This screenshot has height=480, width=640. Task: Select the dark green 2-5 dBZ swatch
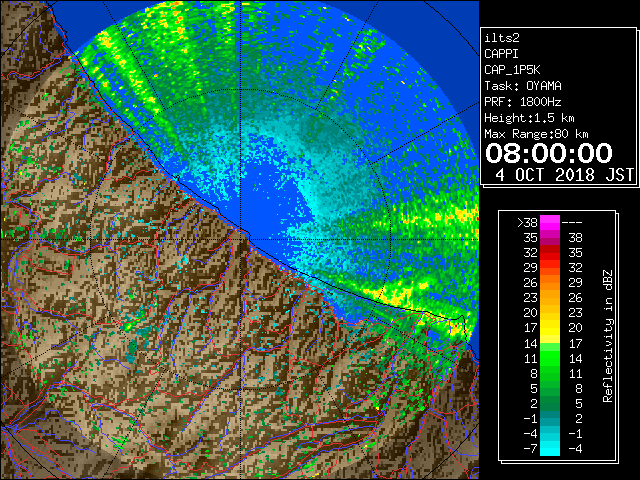(550, 403)
